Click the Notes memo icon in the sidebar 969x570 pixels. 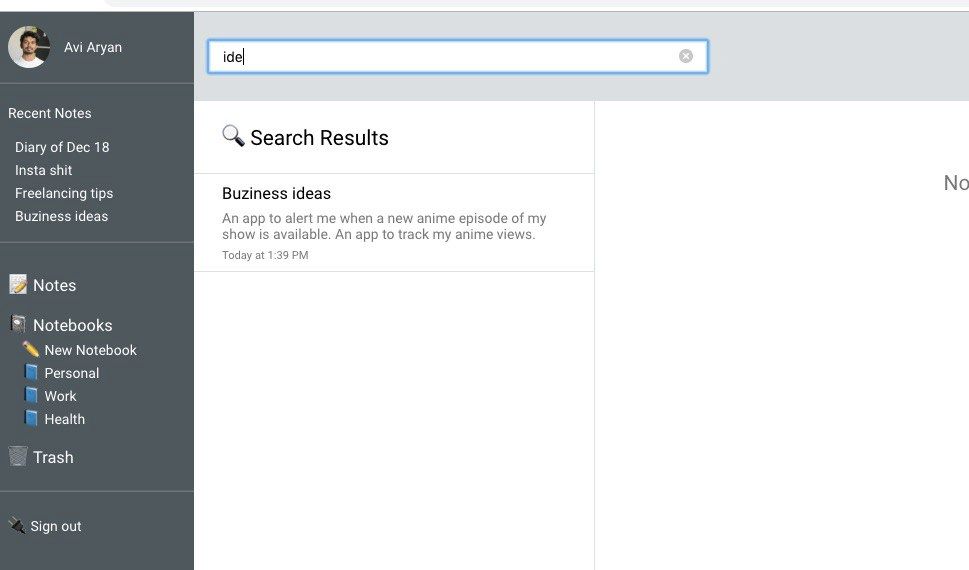[18, 285]
